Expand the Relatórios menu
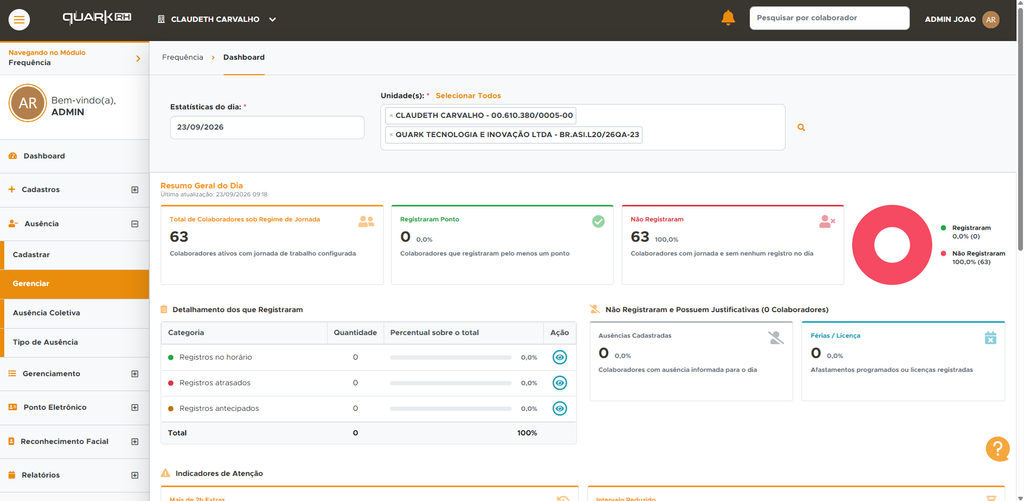Viewport: 1024px width, 501px height. pyautogui.click(x=135, y=475)
